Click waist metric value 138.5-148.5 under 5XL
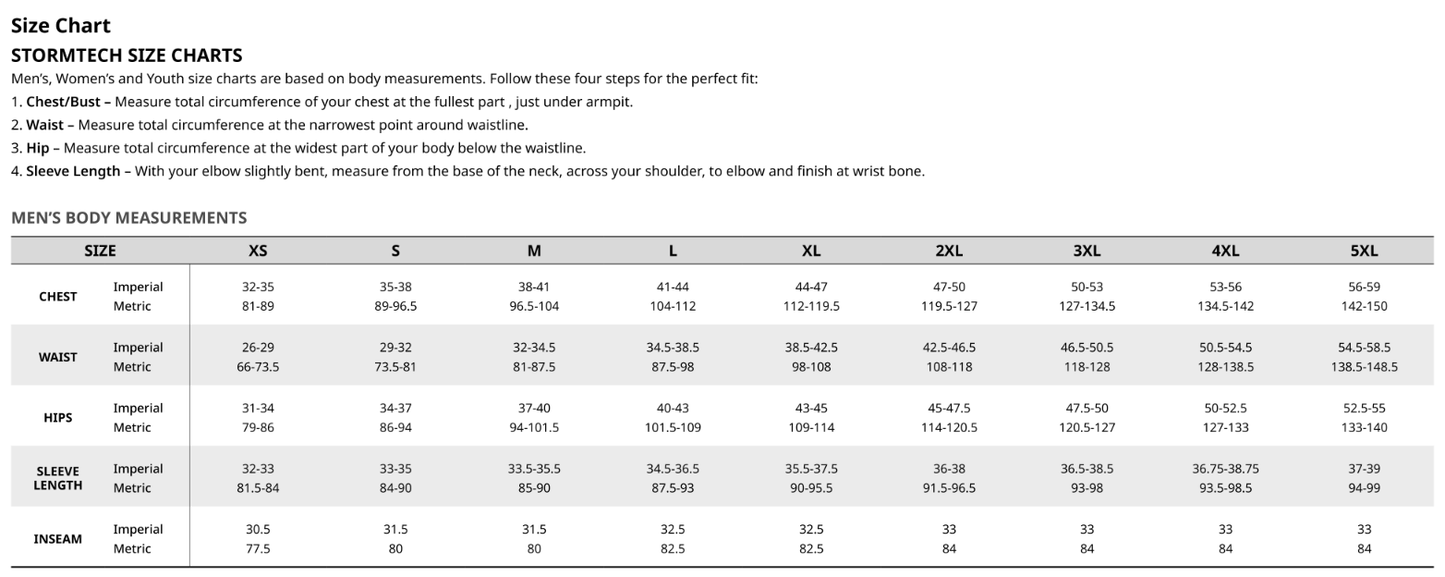This screenshot has height=577, width=1445. pyautogui.click(x=1364, y=367)
